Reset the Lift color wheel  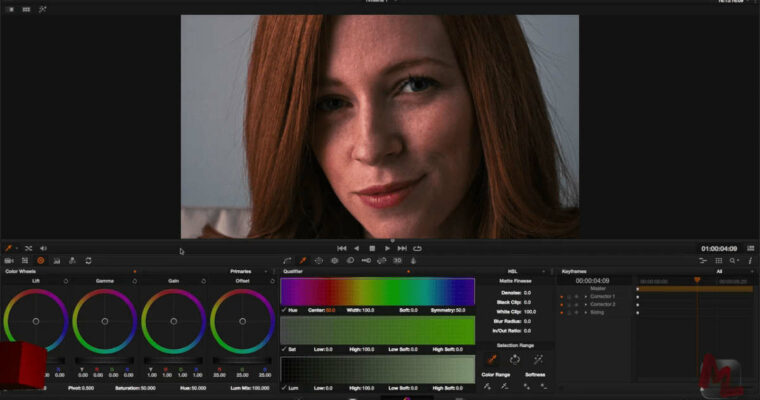(66, 281)
